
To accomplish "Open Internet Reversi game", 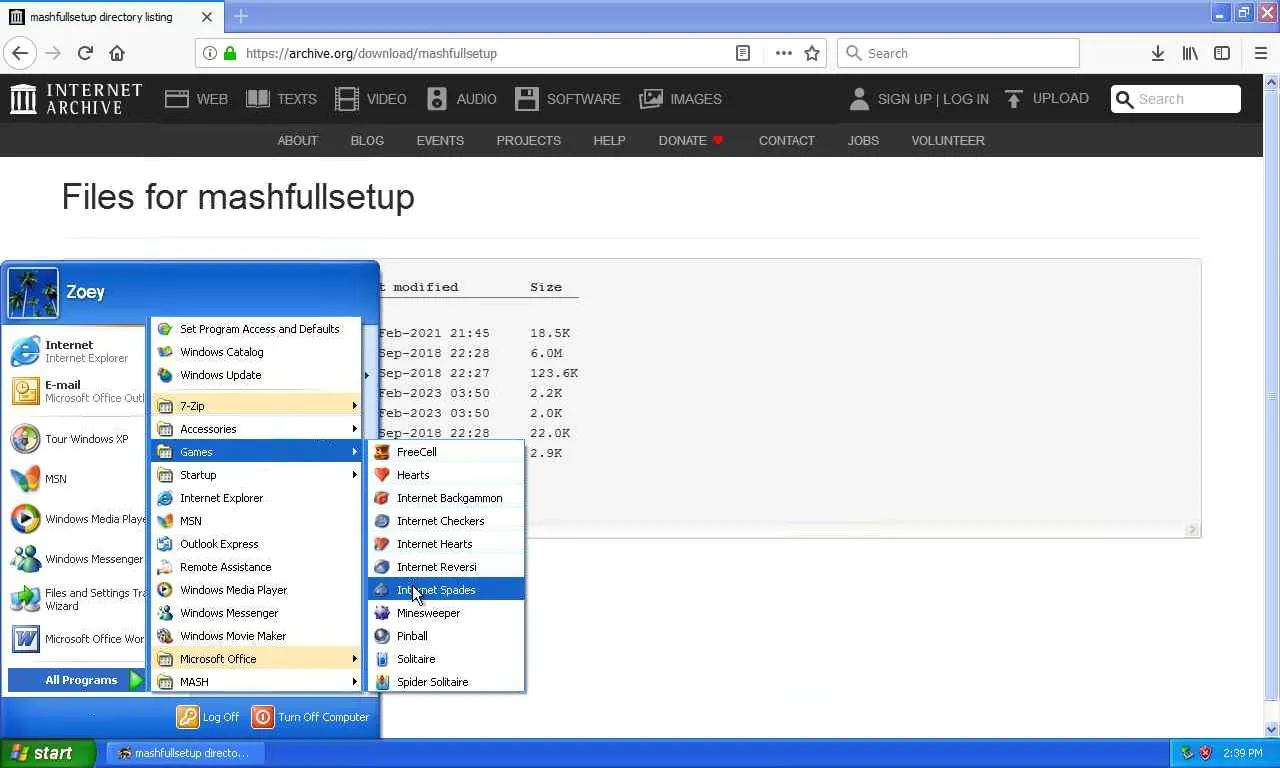I will pyautogui.click(x=446, y=567).
